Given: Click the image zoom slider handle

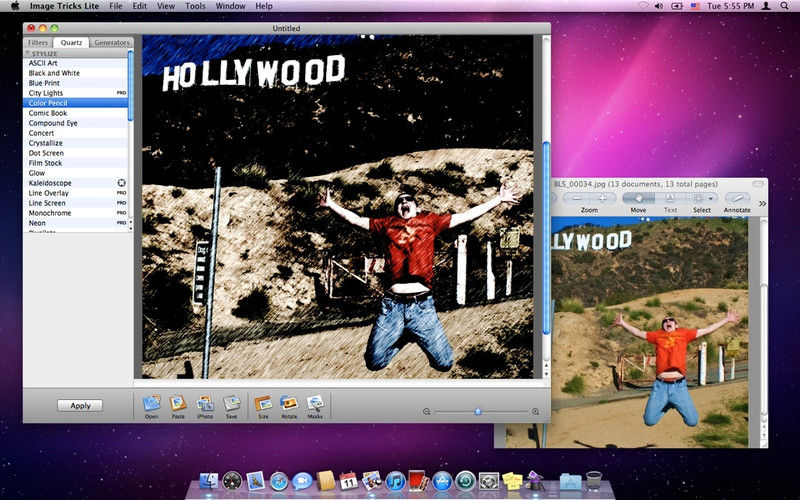Looking at the screenshot, I should pos(478,411).
